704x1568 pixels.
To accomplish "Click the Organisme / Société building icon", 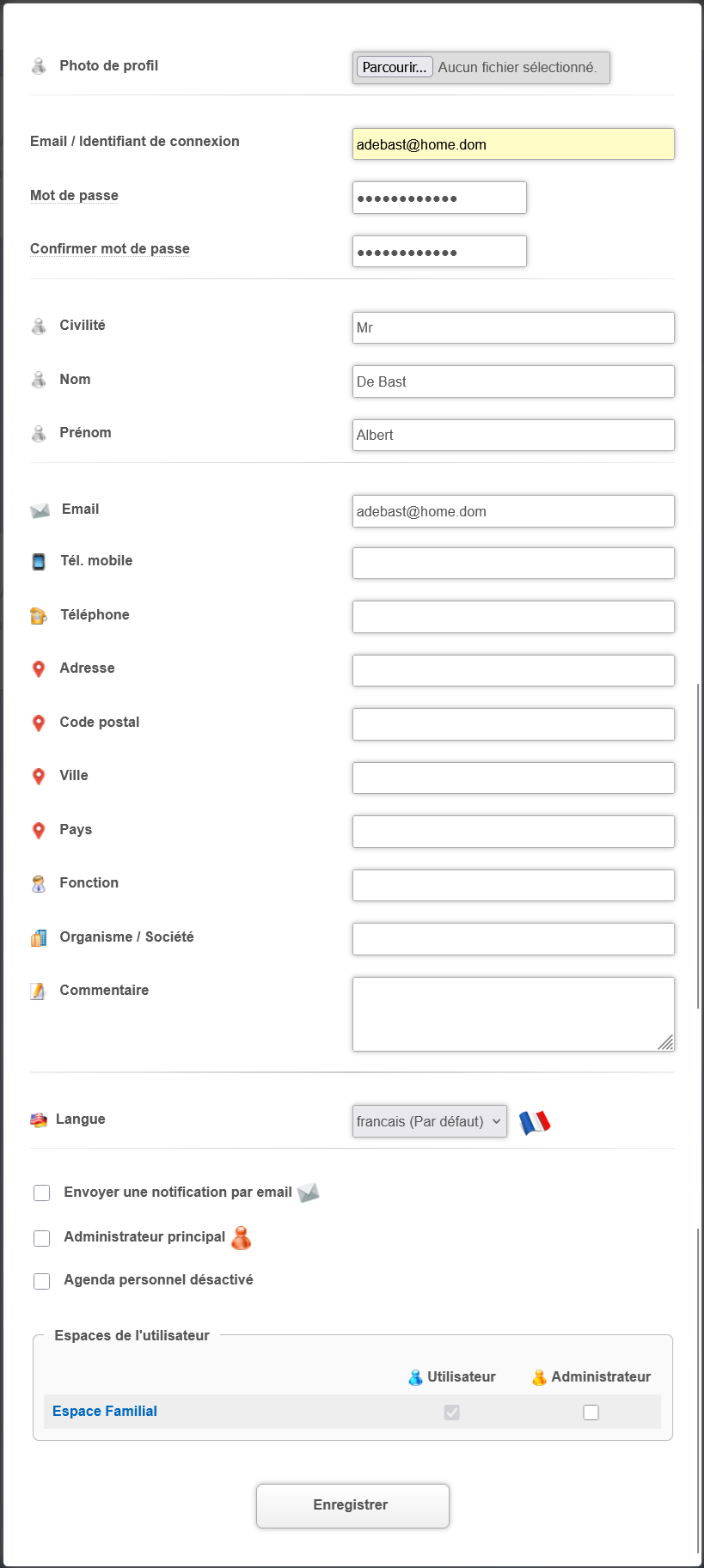I will (39, 938).
